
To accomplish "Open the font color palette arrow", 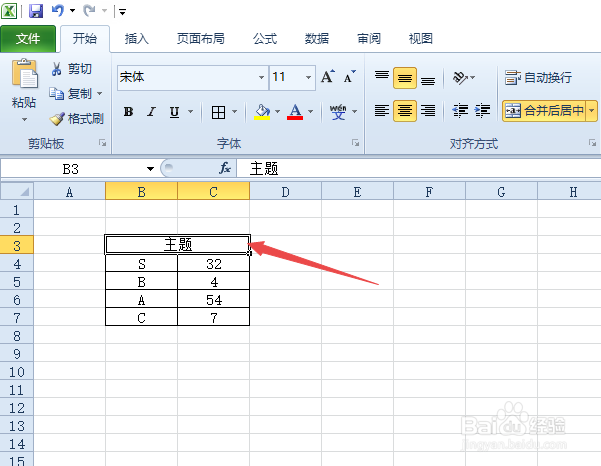I will coord(310,112).
